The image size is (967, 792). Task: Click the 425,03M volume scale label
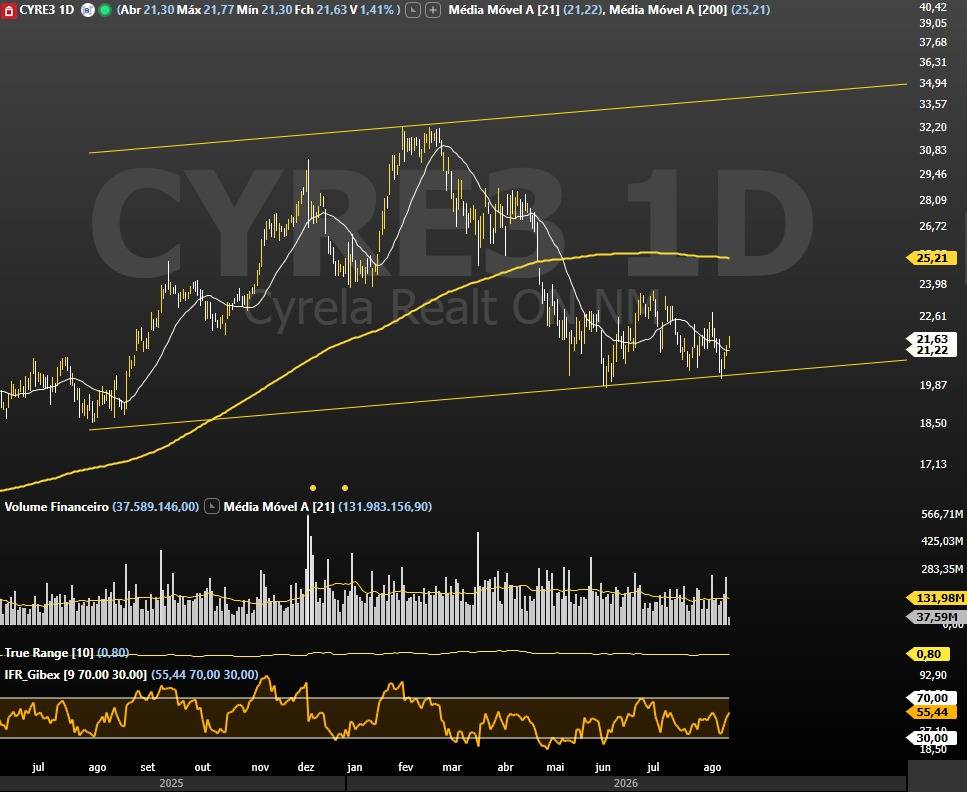(942, 541)
